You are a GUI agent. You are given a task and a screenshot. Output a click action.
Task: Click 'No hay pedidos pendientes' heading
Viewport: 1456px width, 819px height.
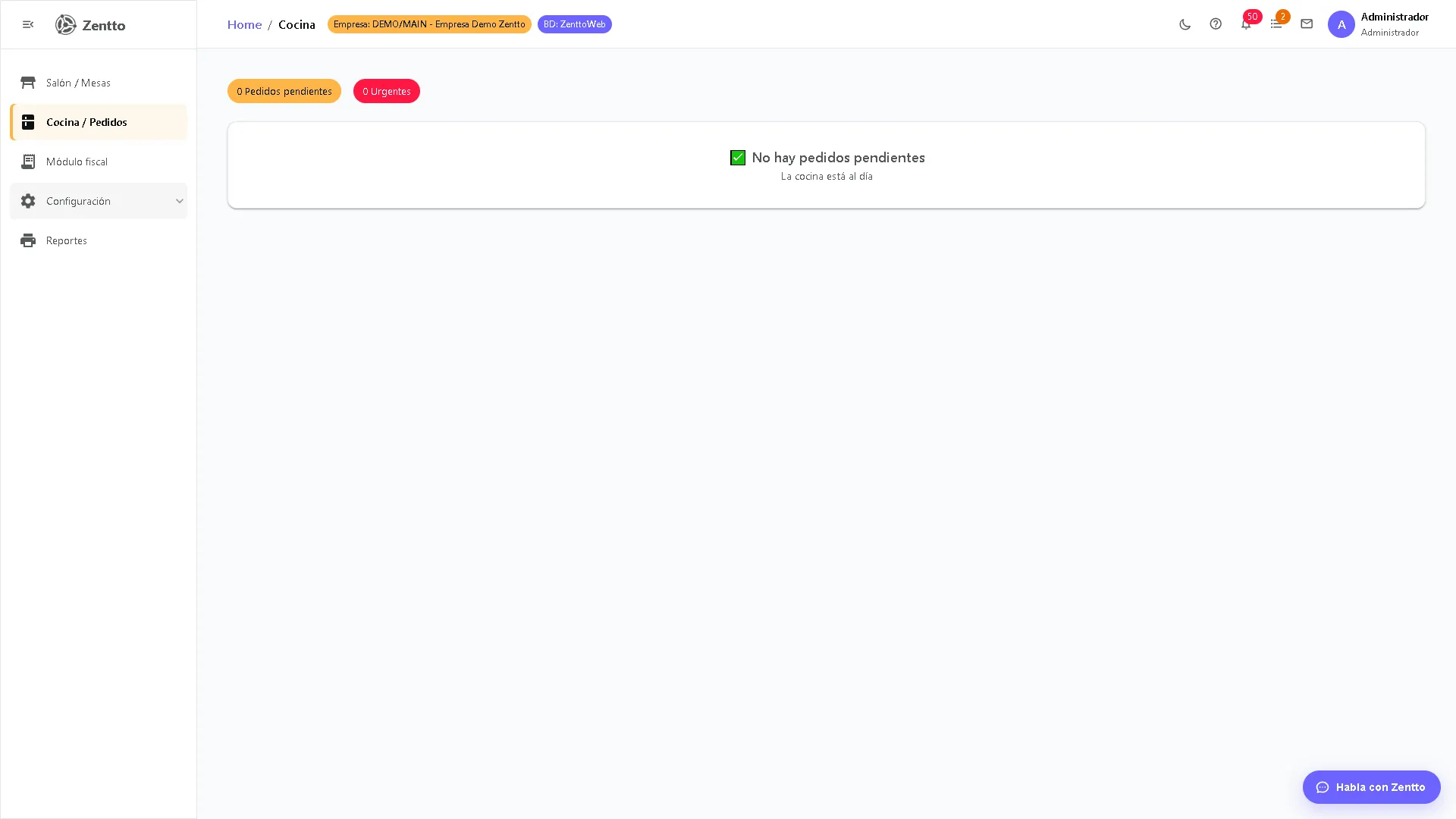tap(838, 158)
